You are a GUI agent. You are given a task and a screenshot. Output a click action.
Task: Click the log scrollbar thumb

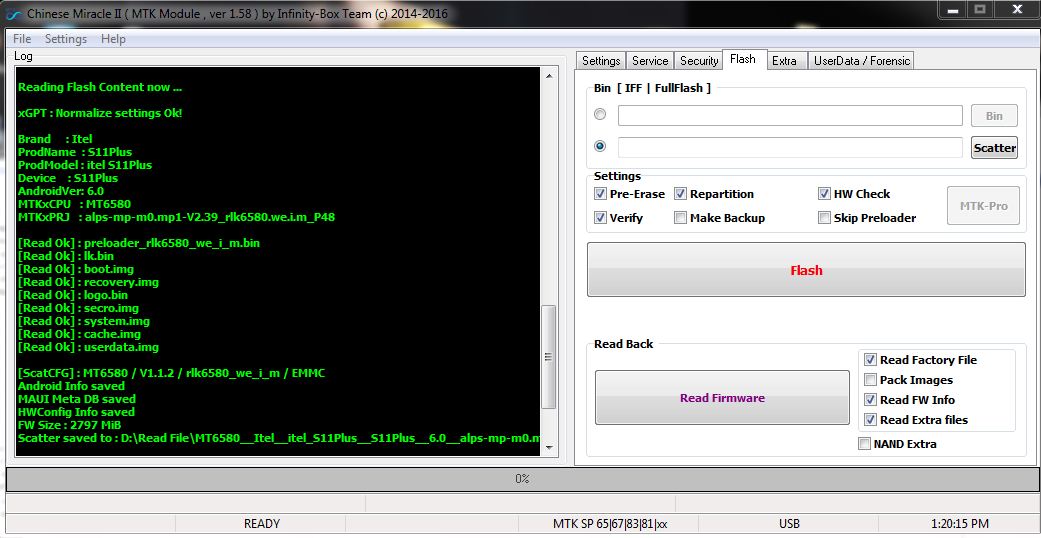549,357
